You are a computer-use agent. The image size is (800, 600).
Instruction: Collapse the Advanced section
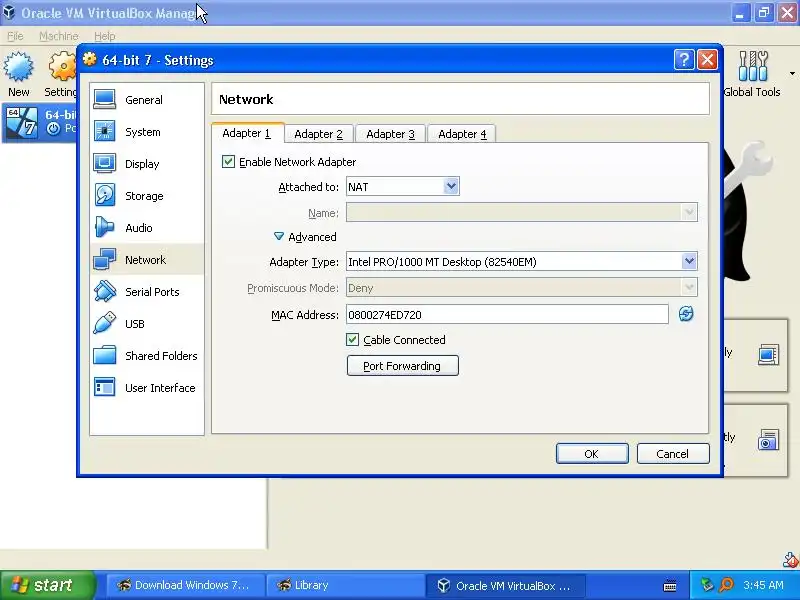305,237
